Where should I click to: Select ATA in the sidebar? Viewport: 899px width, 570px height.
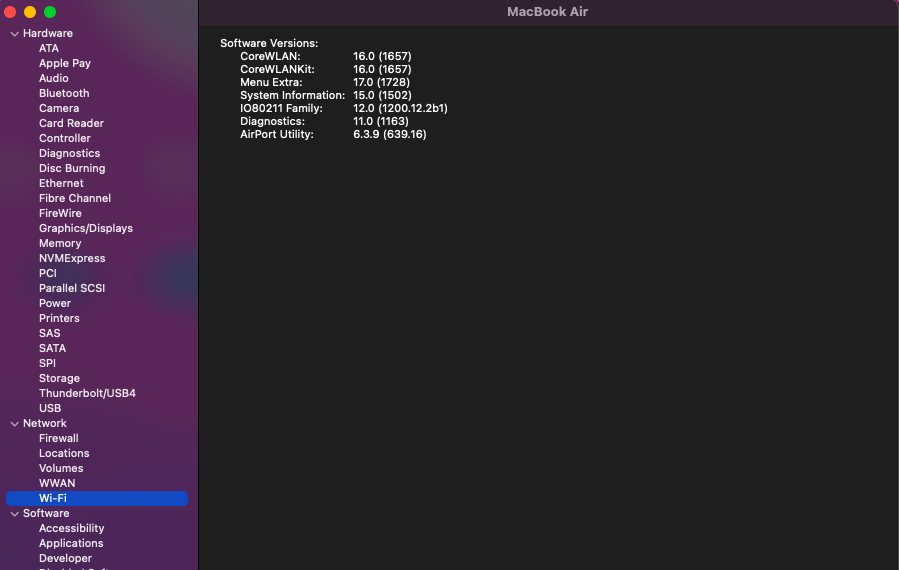[49, 48]
